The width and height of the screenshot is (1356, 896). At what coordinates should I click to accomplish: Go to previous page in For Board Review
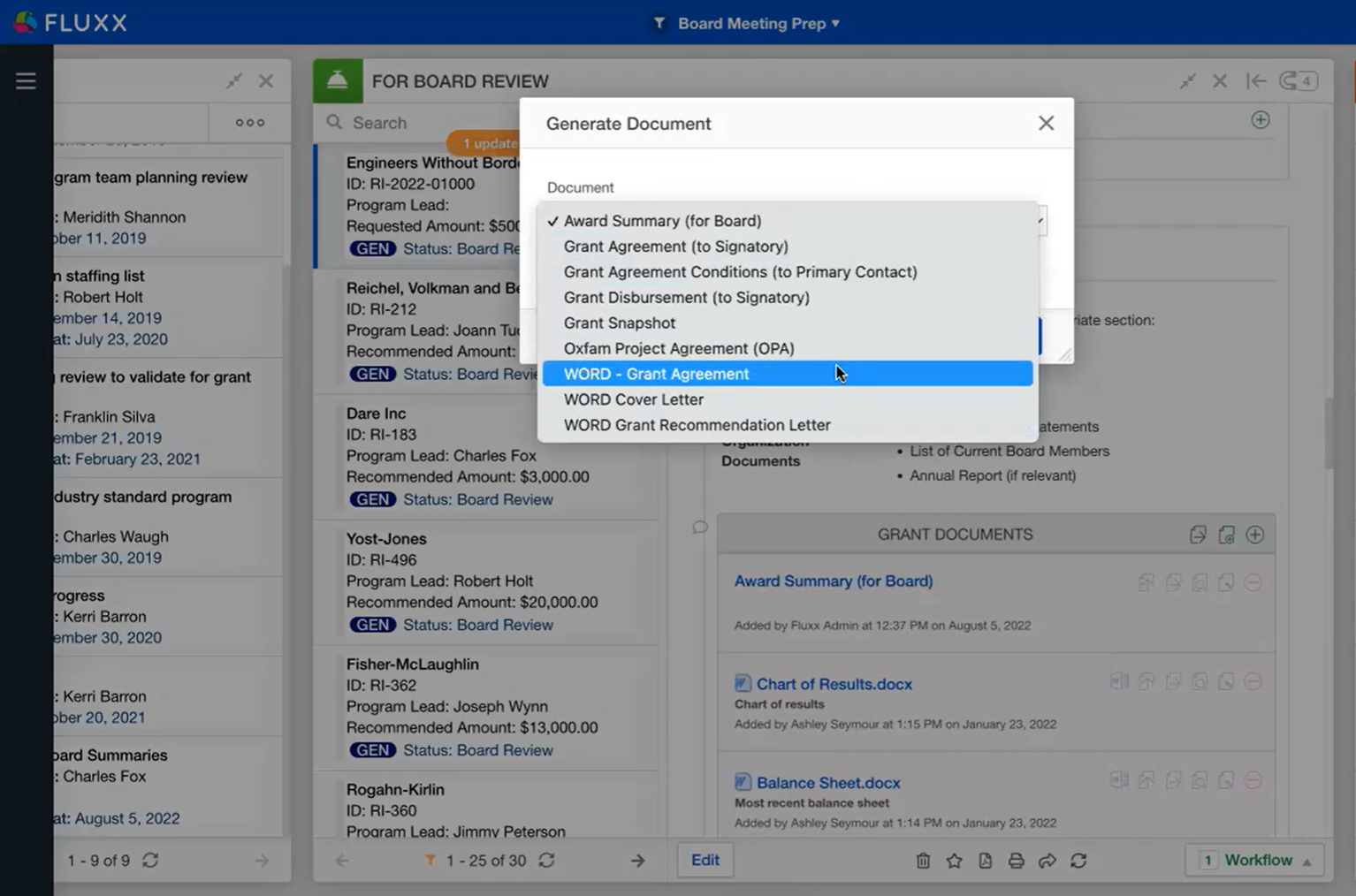click(342, 861)
